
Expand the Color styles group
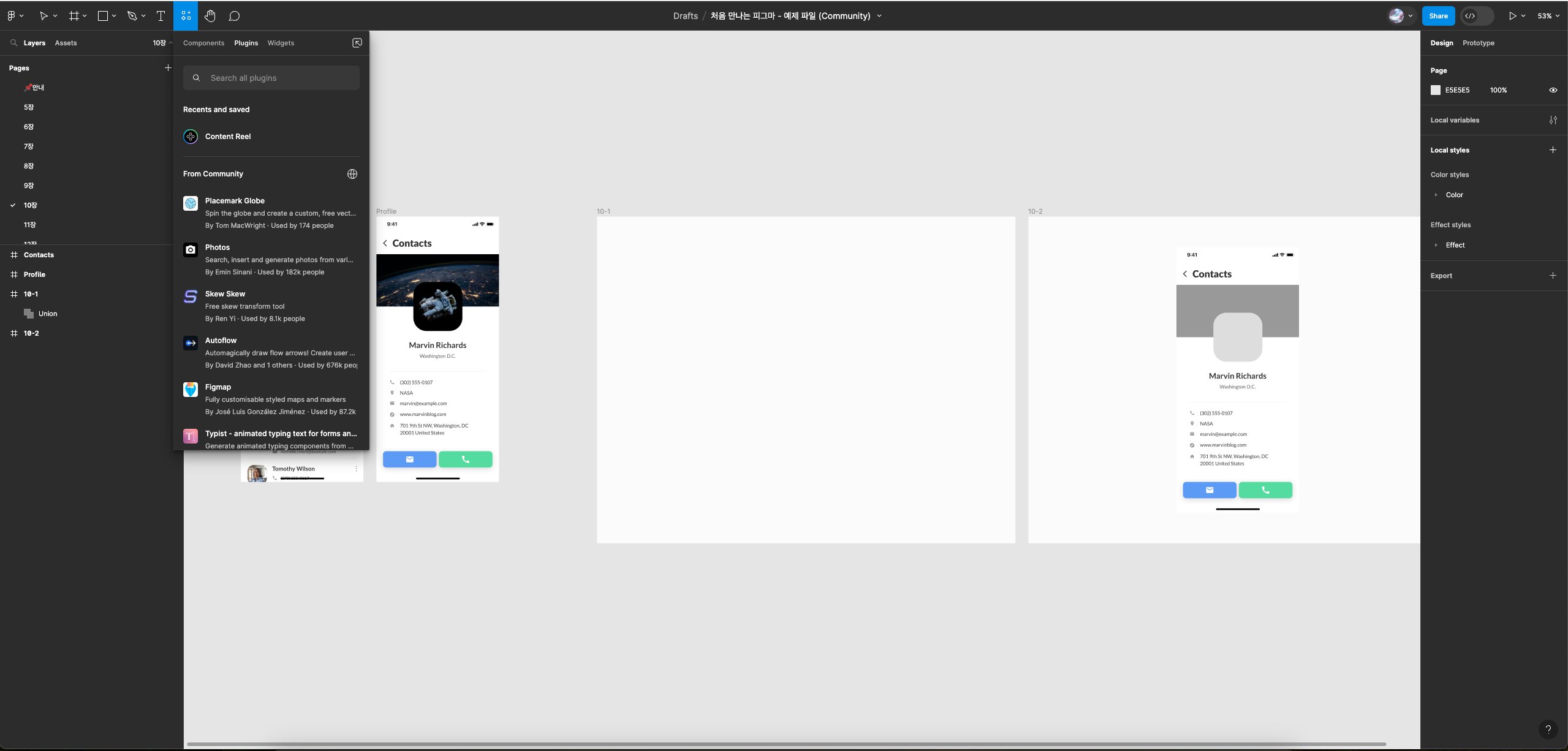(x=1436, y=195)
